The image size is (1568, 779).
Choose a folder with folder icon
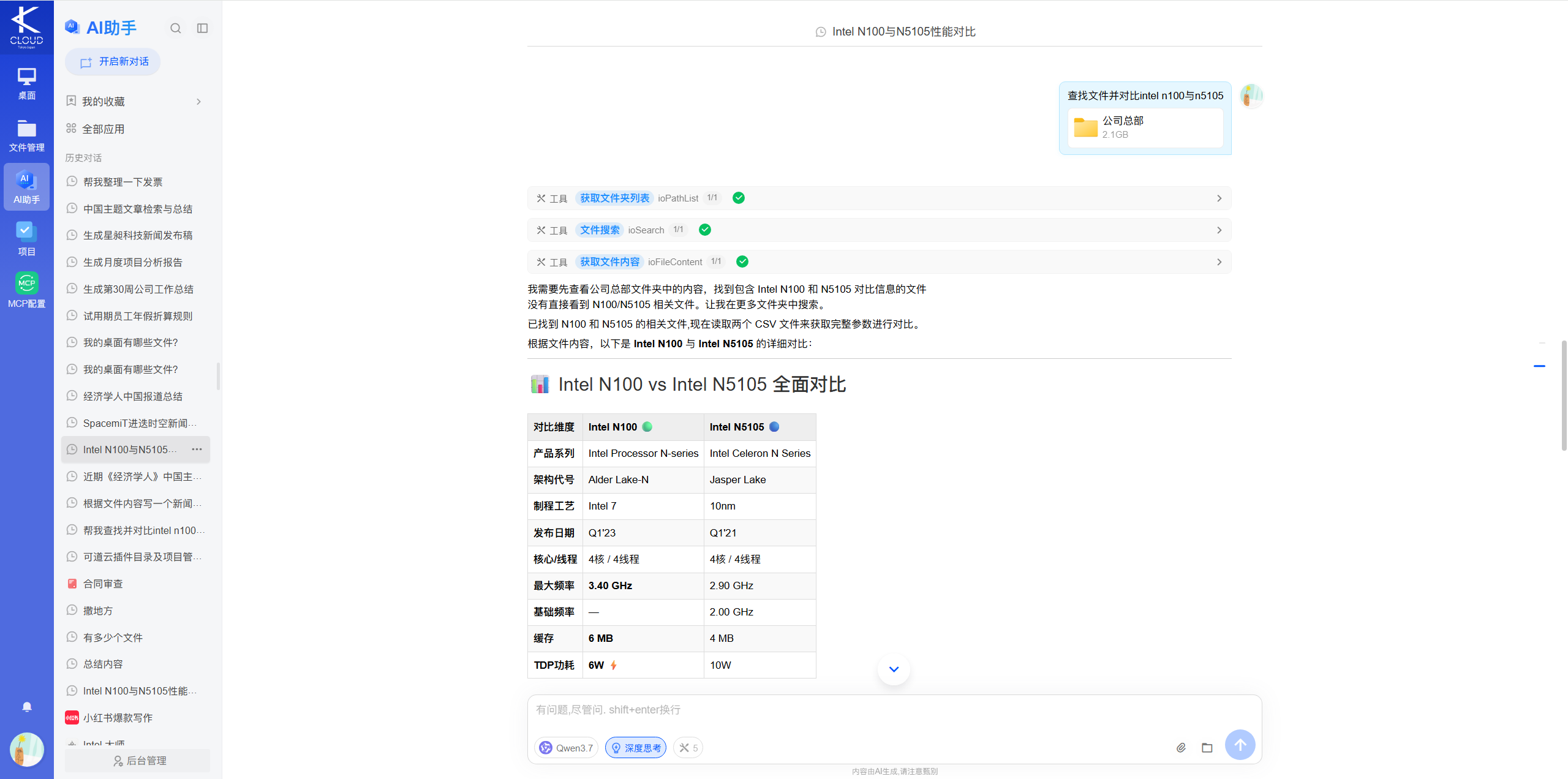tap(1207, 748)
